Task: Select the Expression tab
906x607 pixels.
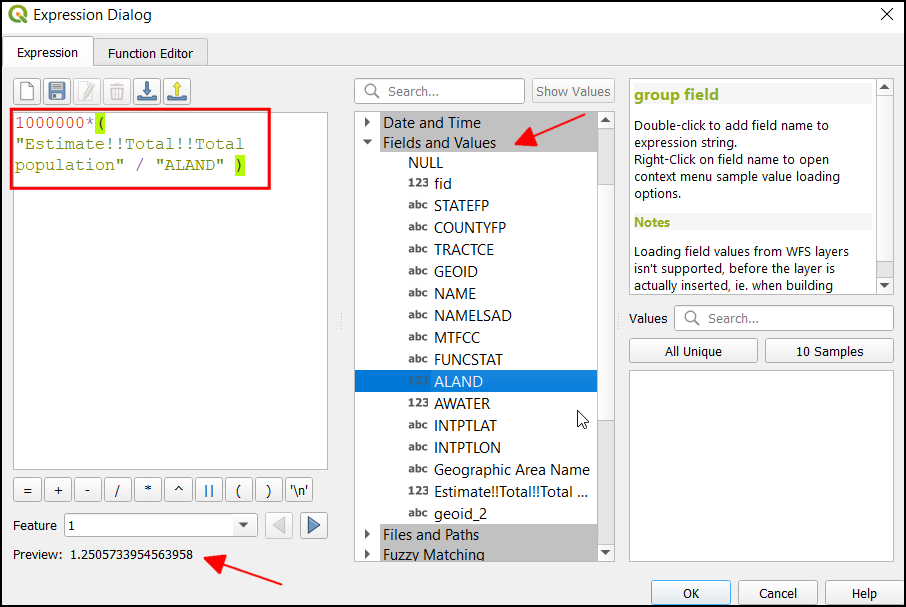Action: click(47, 53)
